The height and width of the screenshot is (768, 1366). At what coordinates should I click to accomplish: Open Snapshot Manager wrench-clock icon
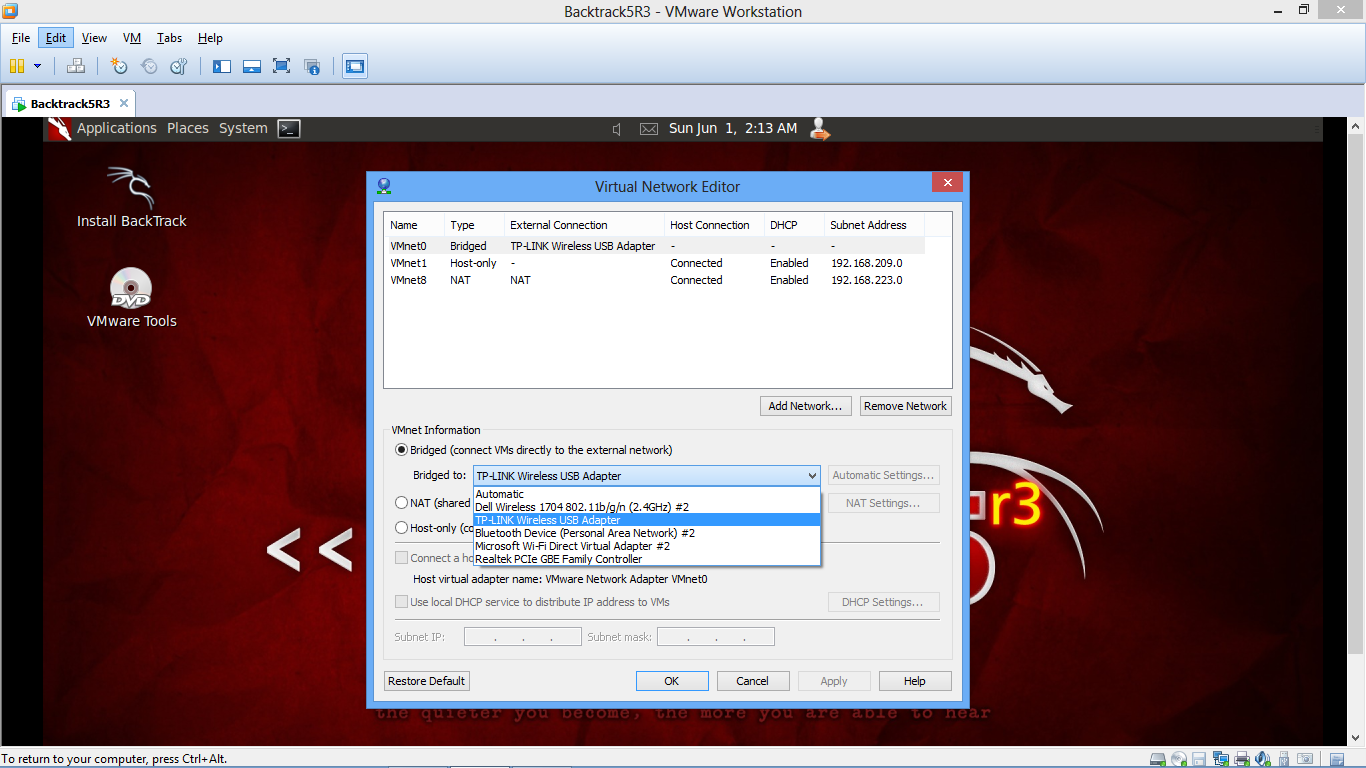[x=179, y=66]
